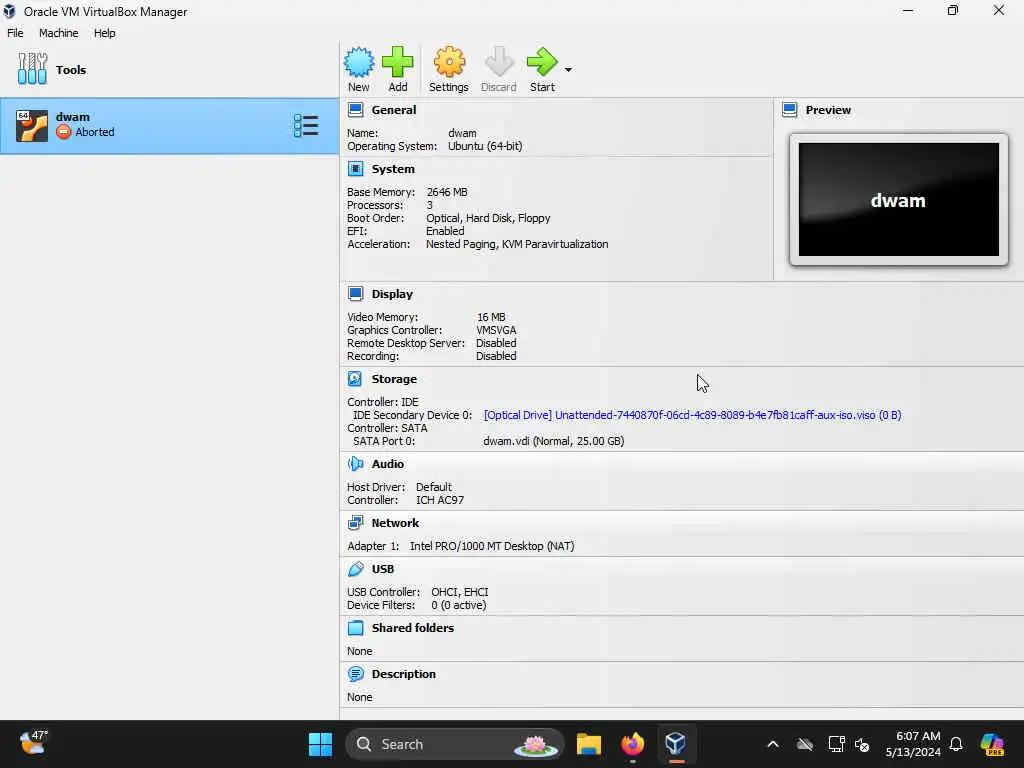Click the USB plug icon
Viewport: 1024px width, 768px height.
tap(355, 569)
